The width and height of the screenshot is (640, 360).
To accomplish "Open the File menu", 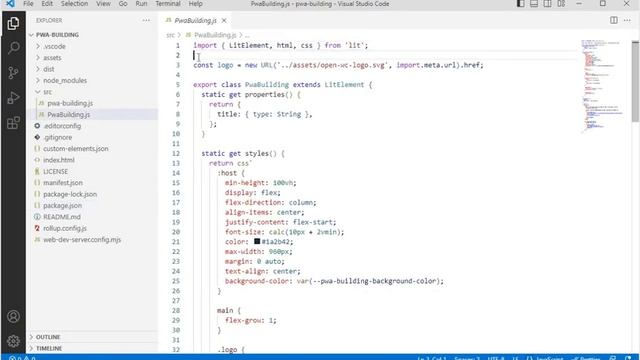I will tap(28, 4).
